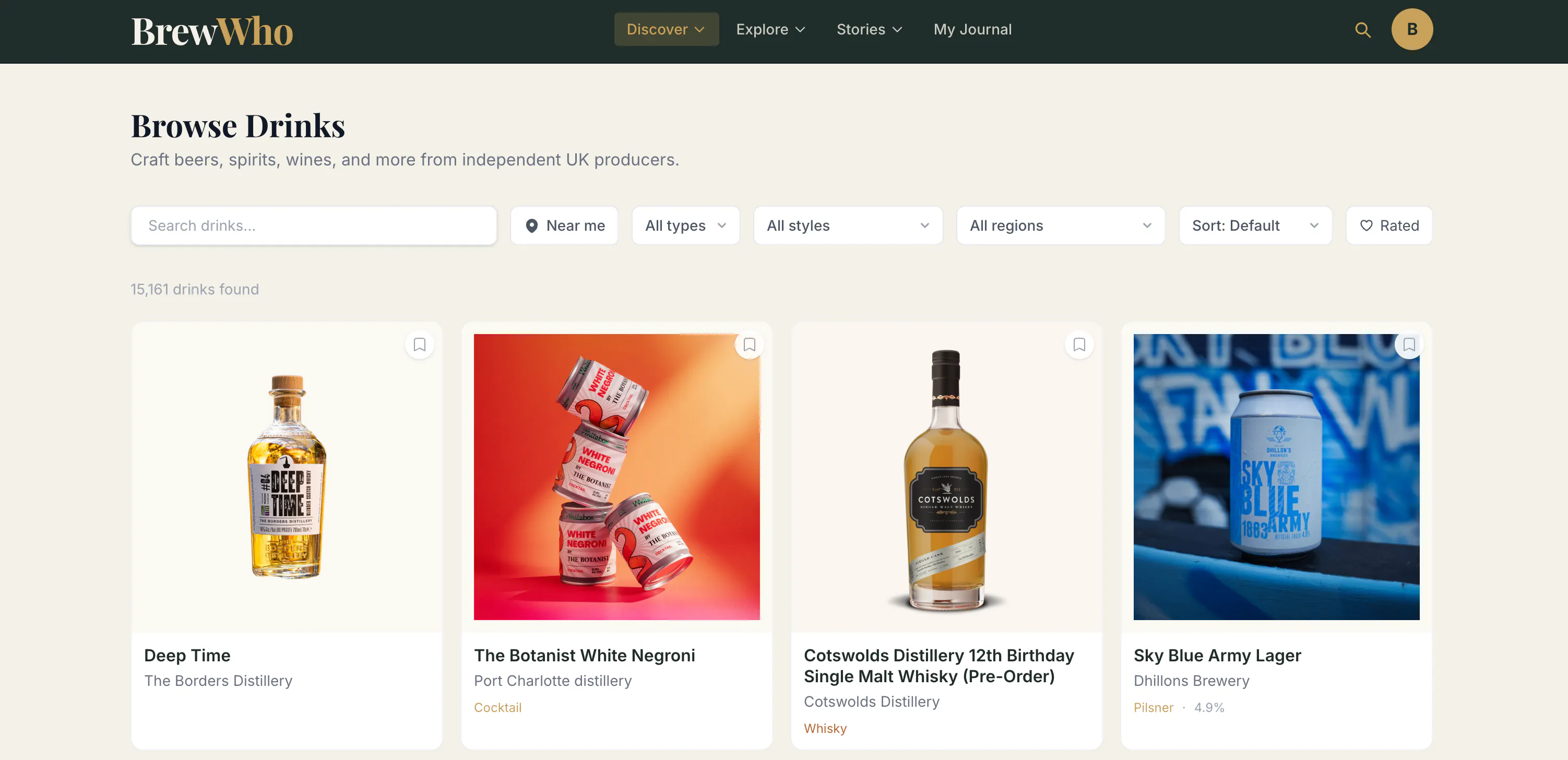
Task: Bookmark the Cotswolds Distillery 12th Birthday whisky
Action: coord(1079,345)
